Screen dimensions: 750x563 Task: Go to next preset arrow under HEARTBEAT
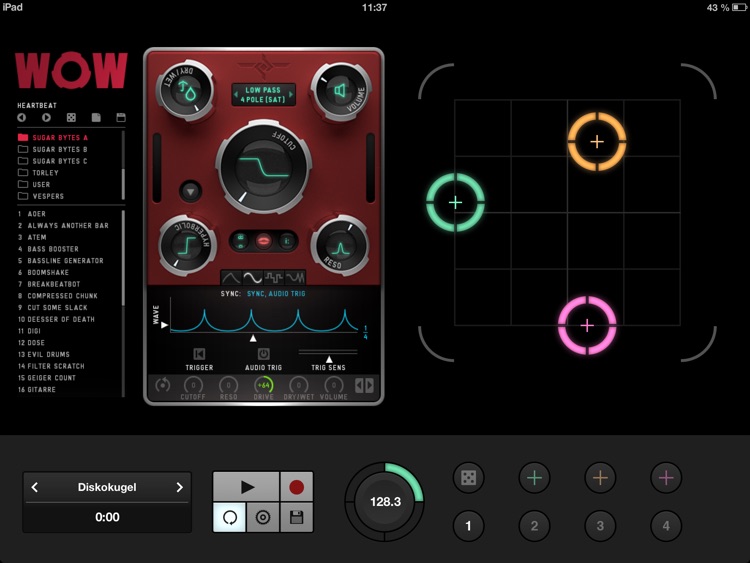point(46,118)
